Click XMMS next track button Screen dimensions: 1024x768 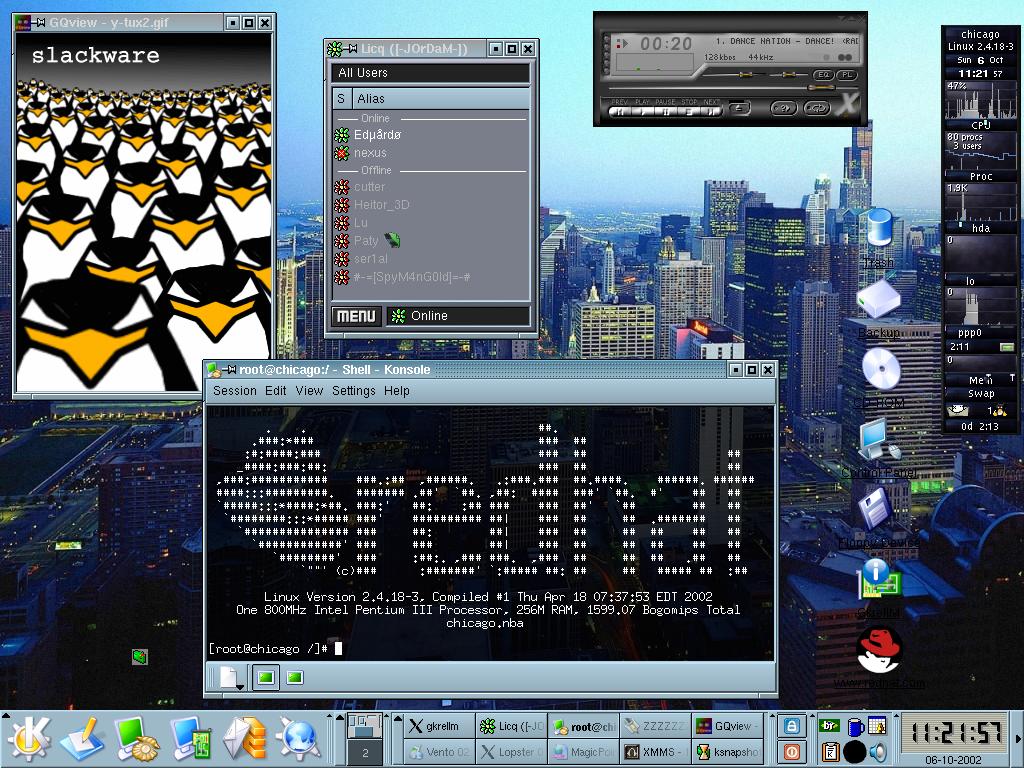pyautogui.click(x=712, y=112)
